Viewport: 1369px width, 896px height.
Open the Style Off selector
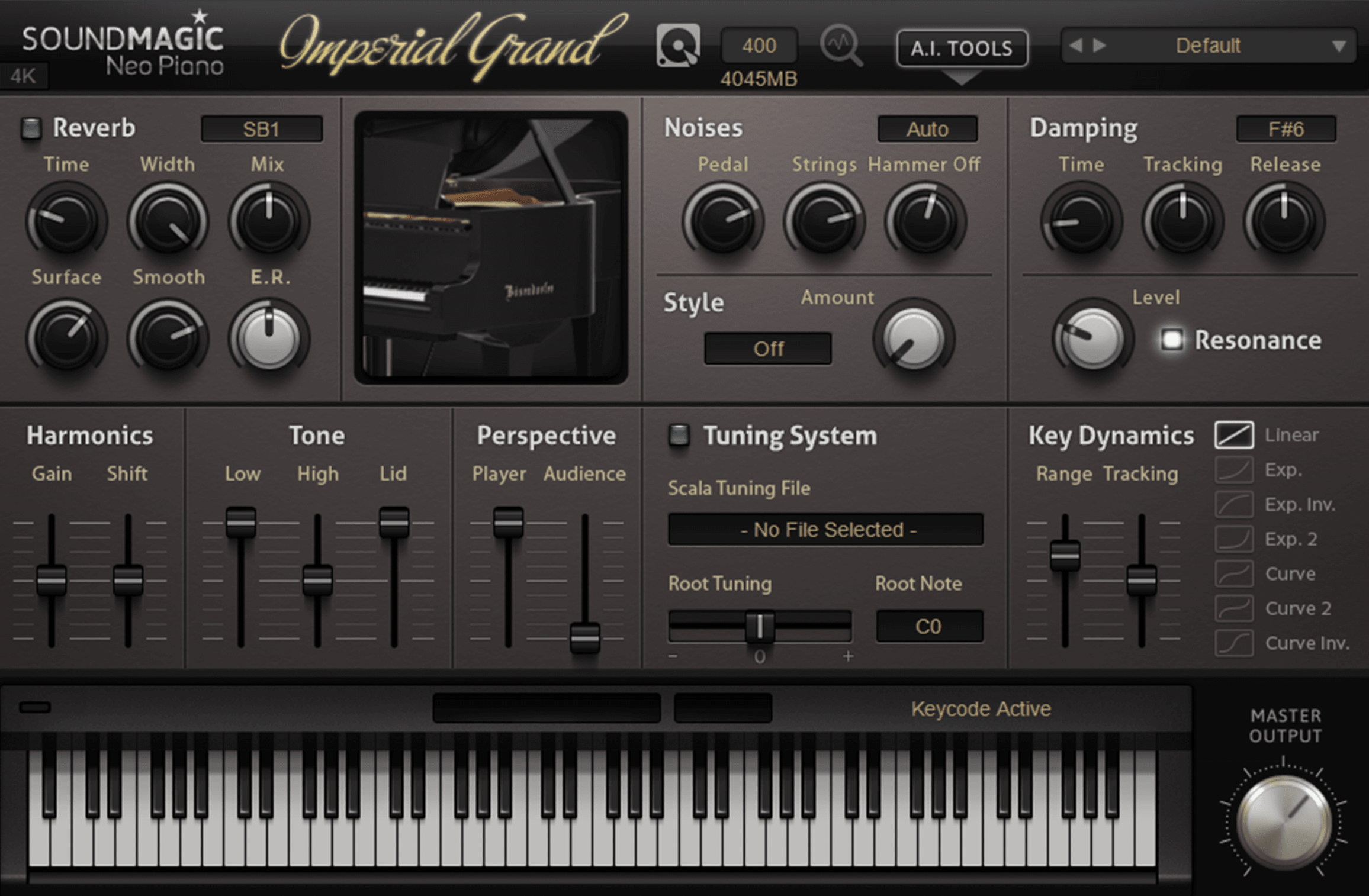(x=768, y=349)
